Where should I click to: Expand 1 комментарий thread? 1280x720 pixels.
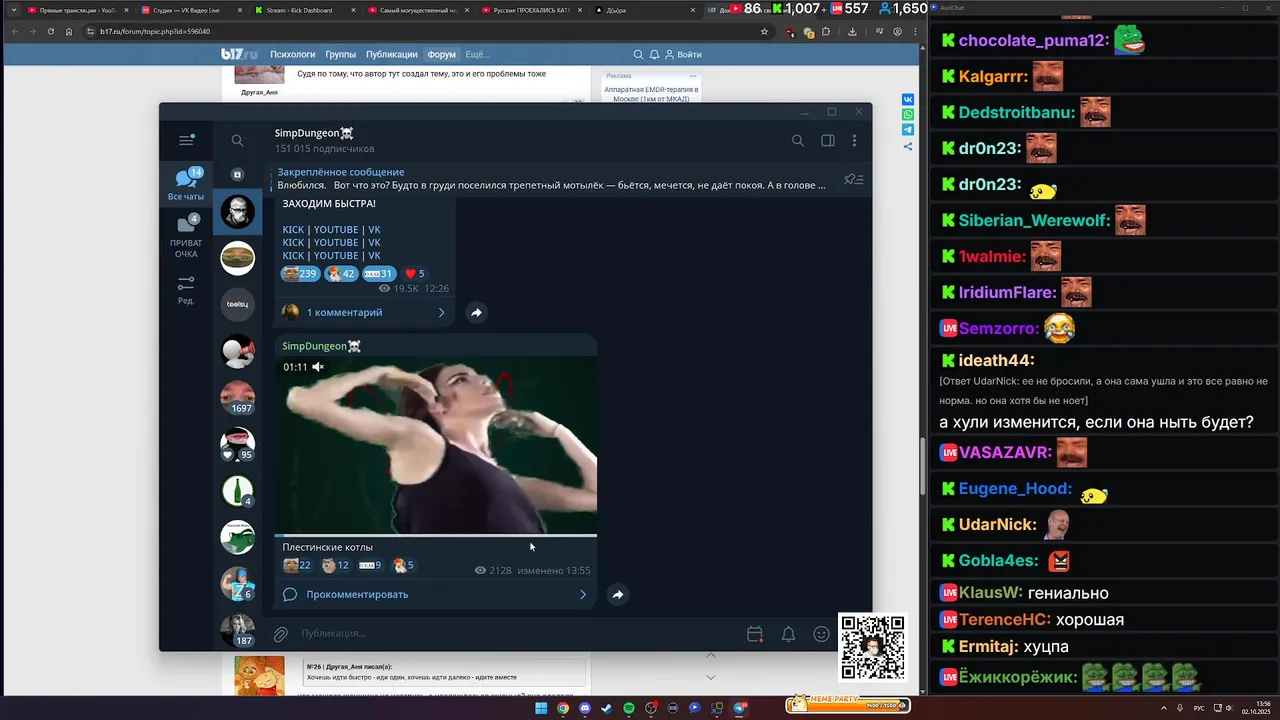[364, 313]
